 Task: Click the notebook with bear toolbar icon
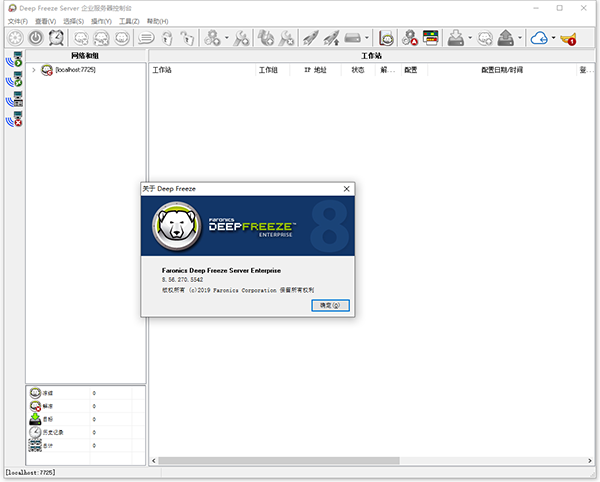click(x=386, y=38)
